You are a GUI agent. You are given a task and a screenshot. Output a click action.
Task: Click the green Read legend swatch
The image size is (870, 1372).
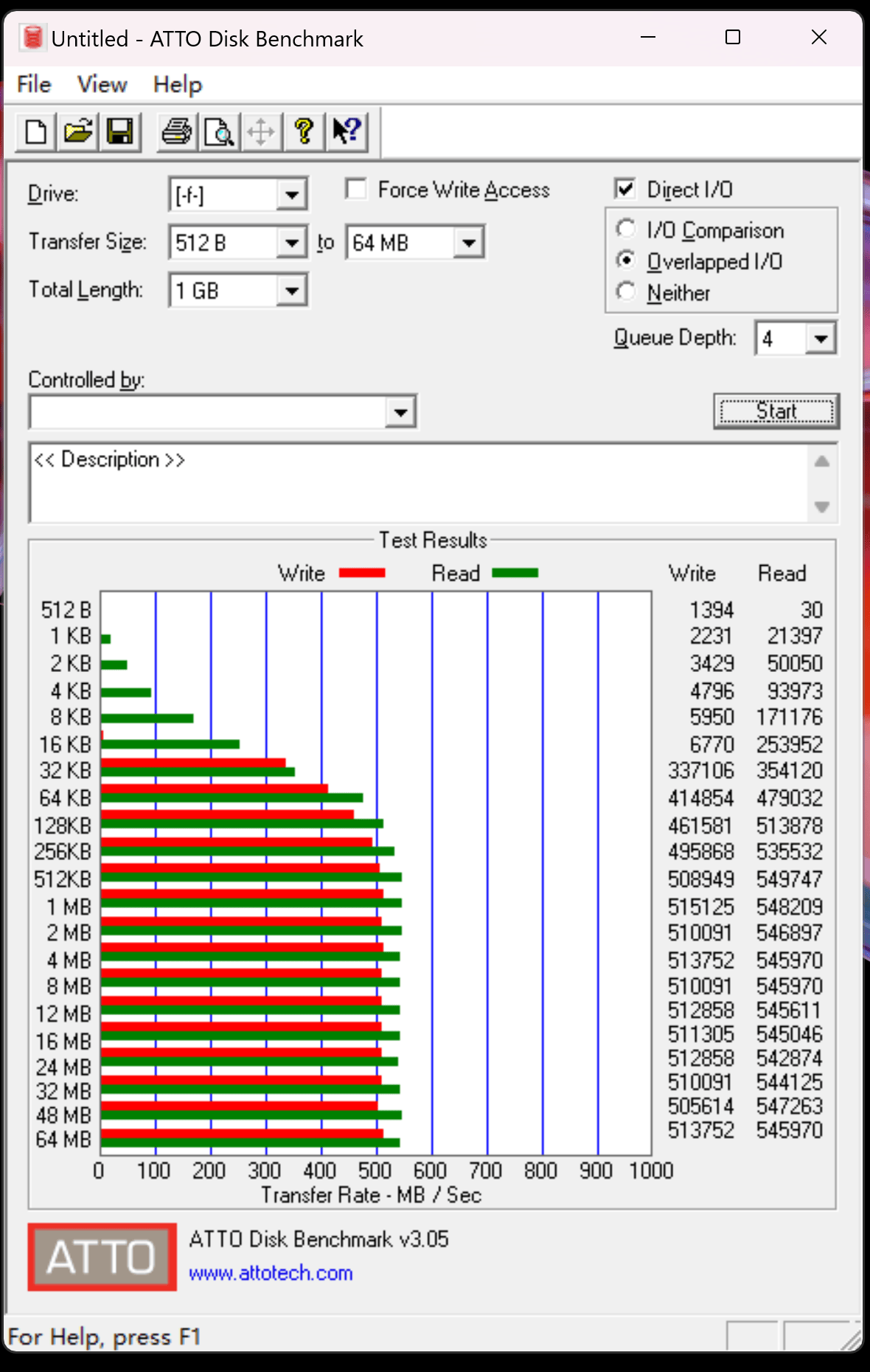[515, 573]
